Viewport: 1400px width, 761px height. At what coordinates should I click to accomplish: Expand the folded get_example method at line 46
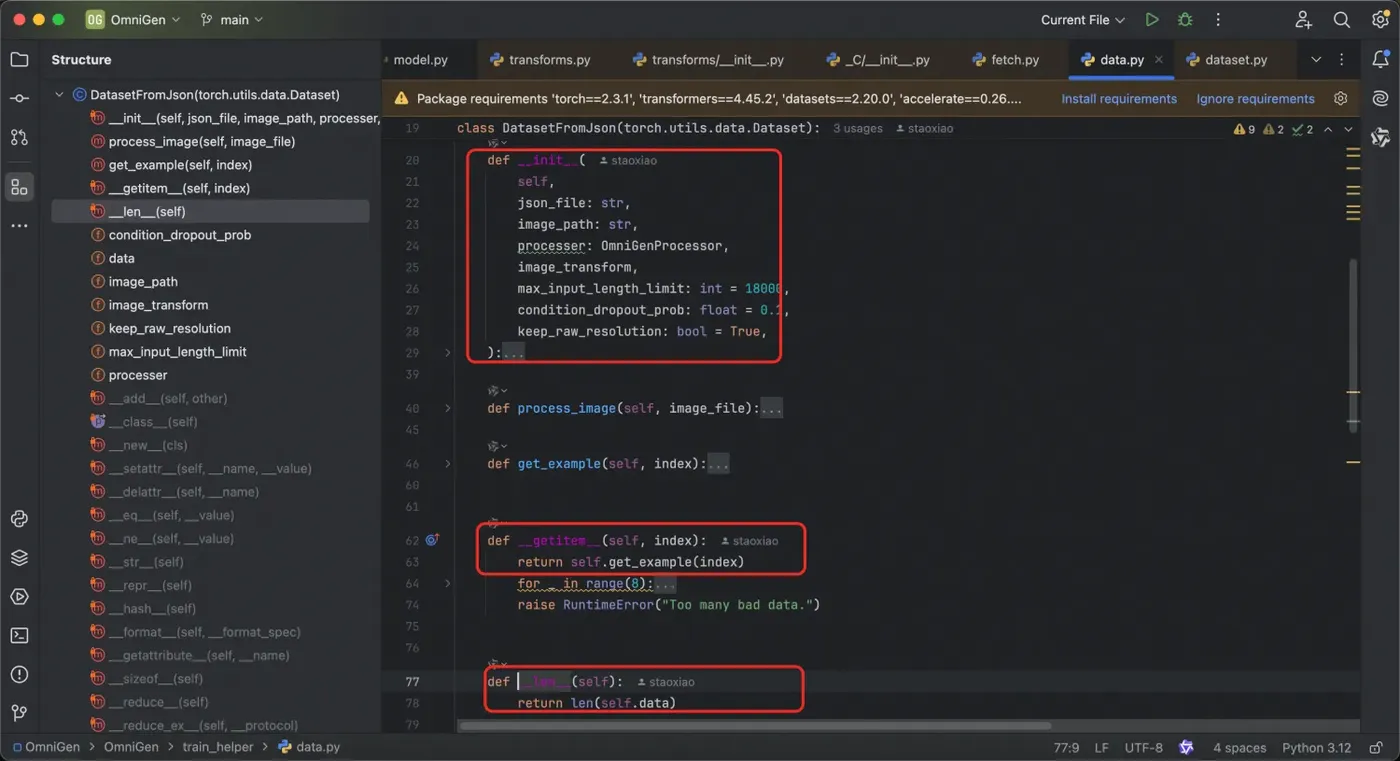447,464
